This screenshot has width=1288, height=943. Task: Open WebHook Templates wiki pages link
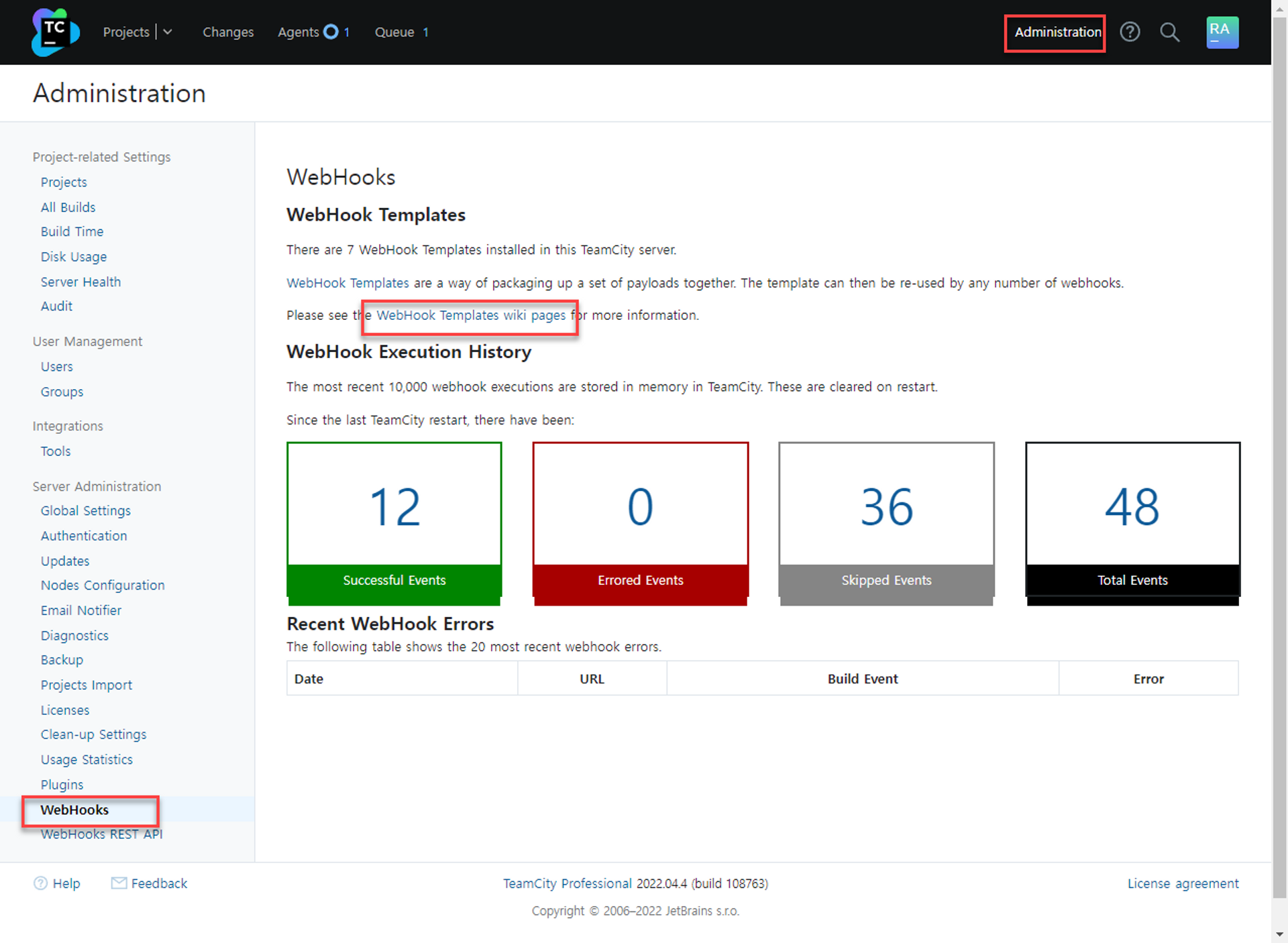tap(471, 315)
